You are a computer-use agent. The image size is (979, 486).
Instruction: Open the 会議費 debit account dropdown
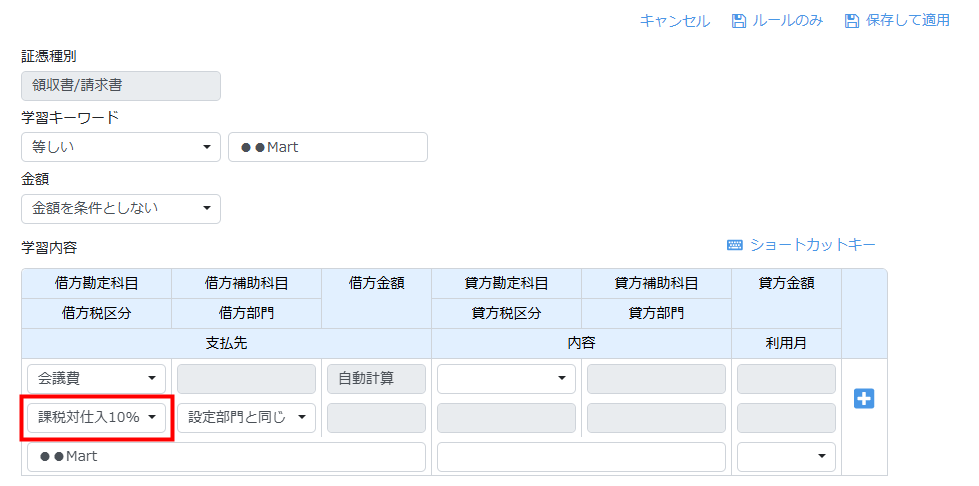(96, 379)
